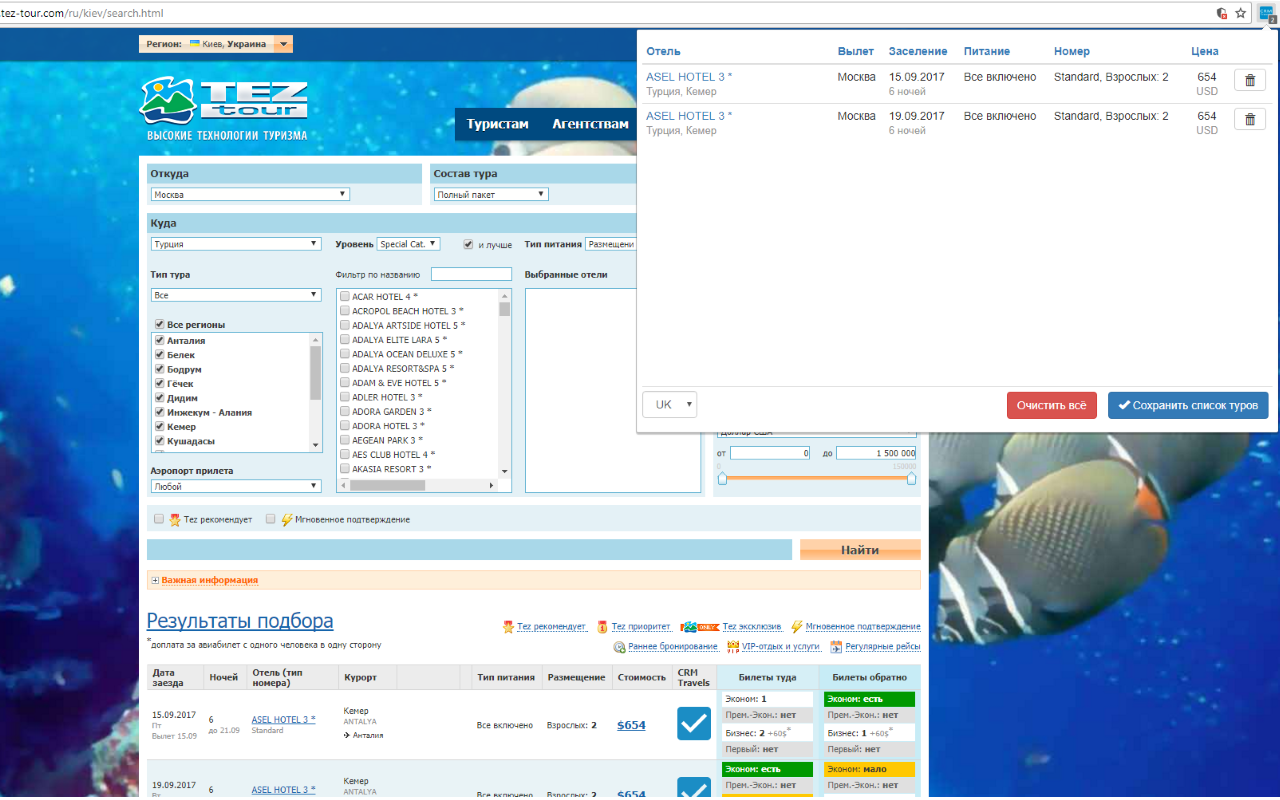The height and width of the screenshot is (800, 1280).
Task: Click the Найти search button
Action: tap(860, 550)
